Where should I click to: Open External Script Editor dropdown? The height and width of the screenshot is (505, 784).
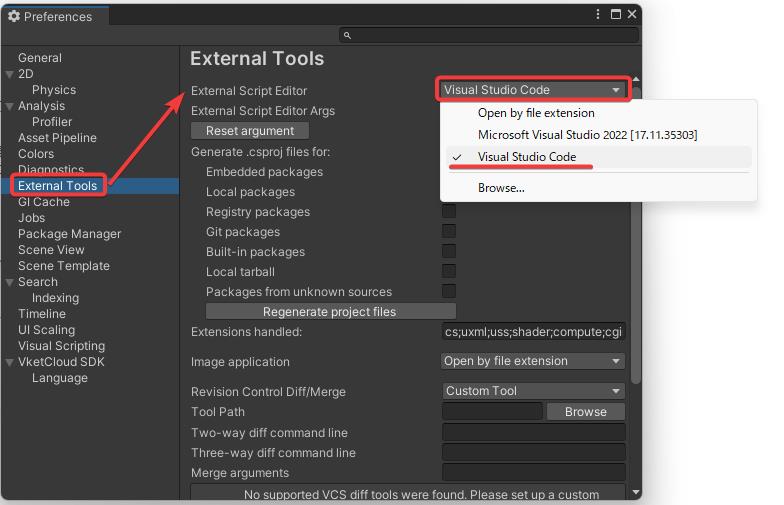tap(533, 90)
